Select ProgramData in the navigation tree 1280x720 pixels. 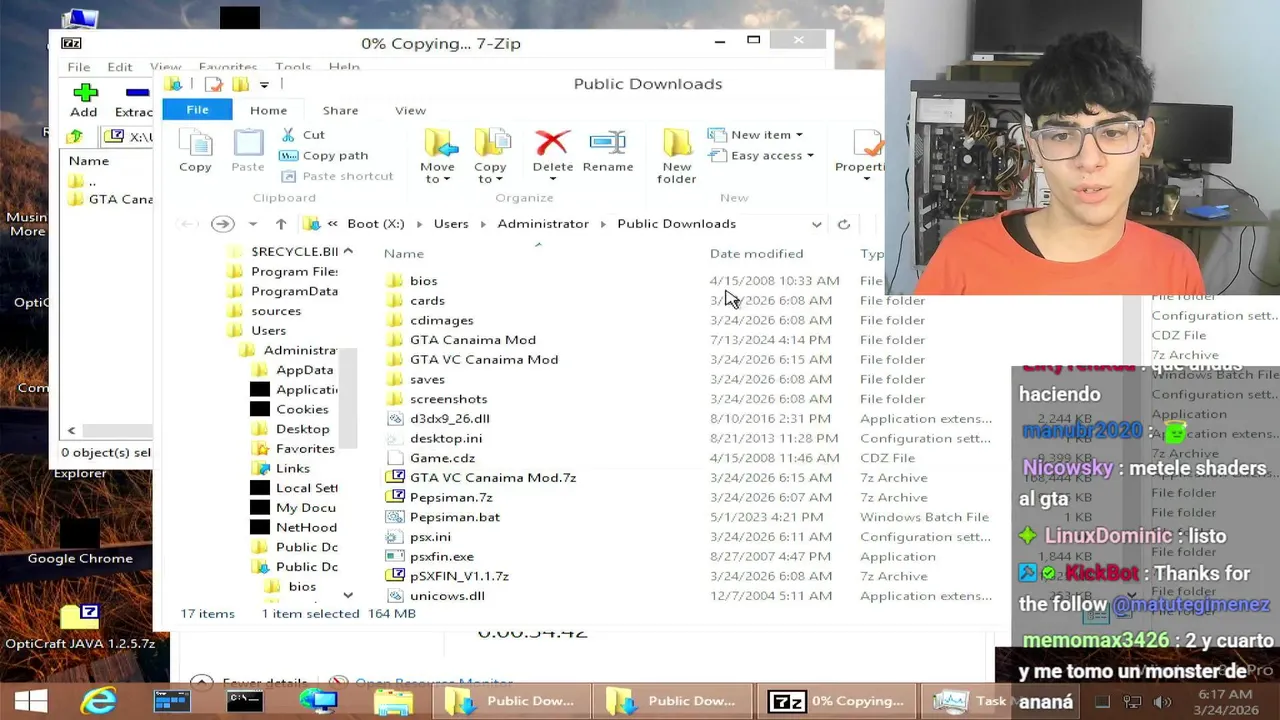294,291
